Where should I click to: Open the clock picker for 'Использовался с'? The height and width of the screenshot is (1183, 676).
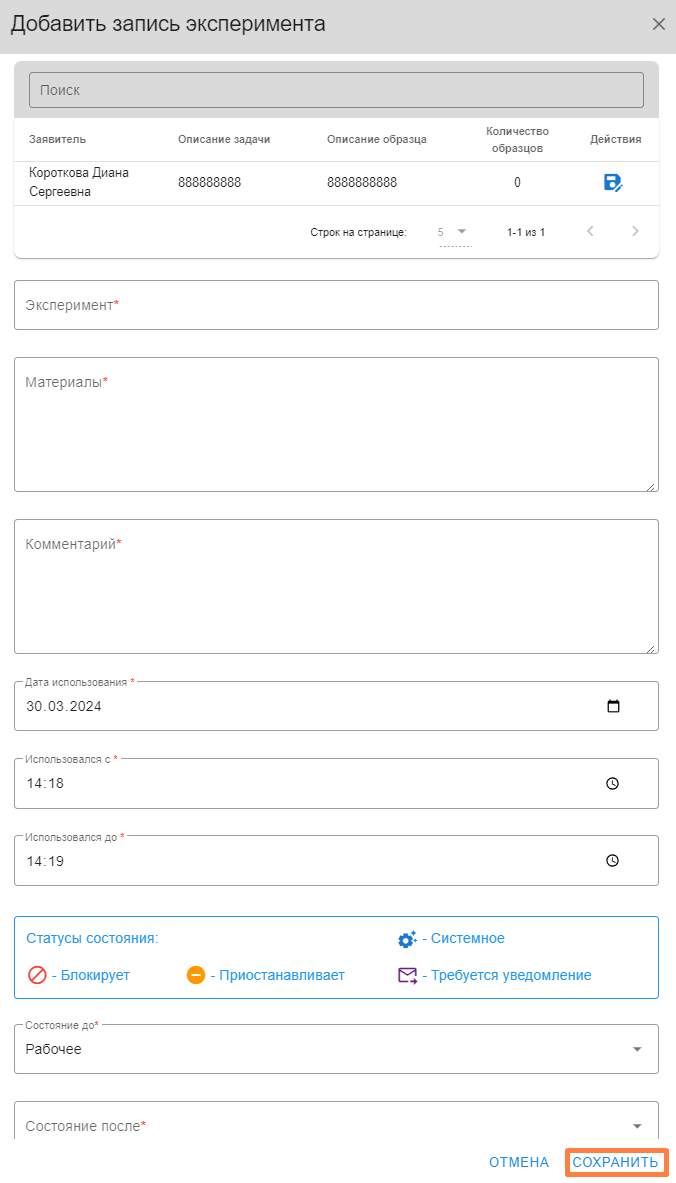click(x=613, y=783)
